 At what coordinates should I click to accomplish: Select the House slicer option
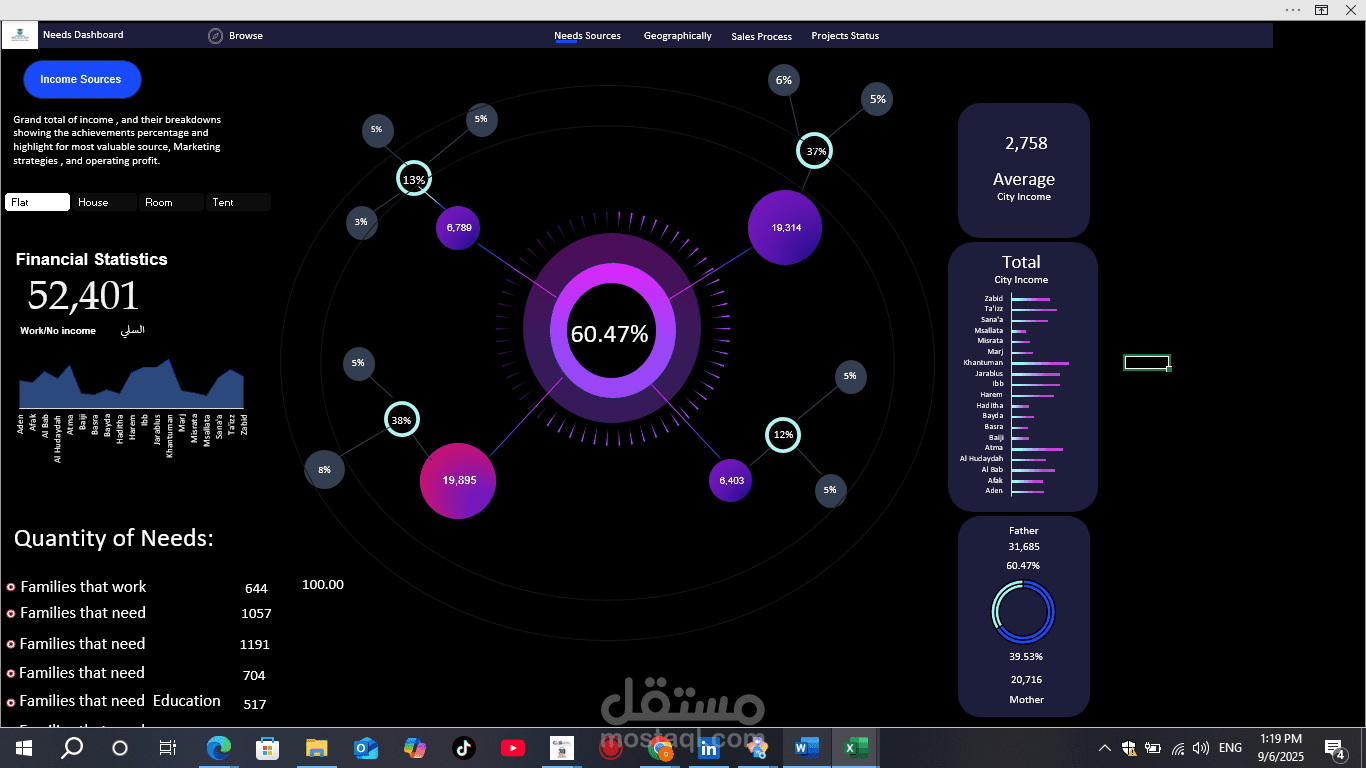coord(104,202)
